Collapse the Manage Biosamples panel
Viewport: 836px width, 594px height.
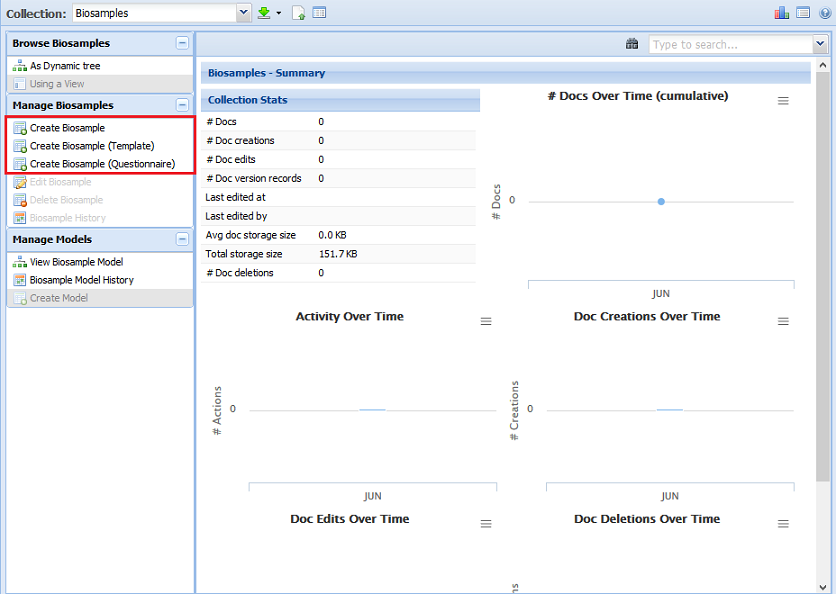click(x=181, y=105)
